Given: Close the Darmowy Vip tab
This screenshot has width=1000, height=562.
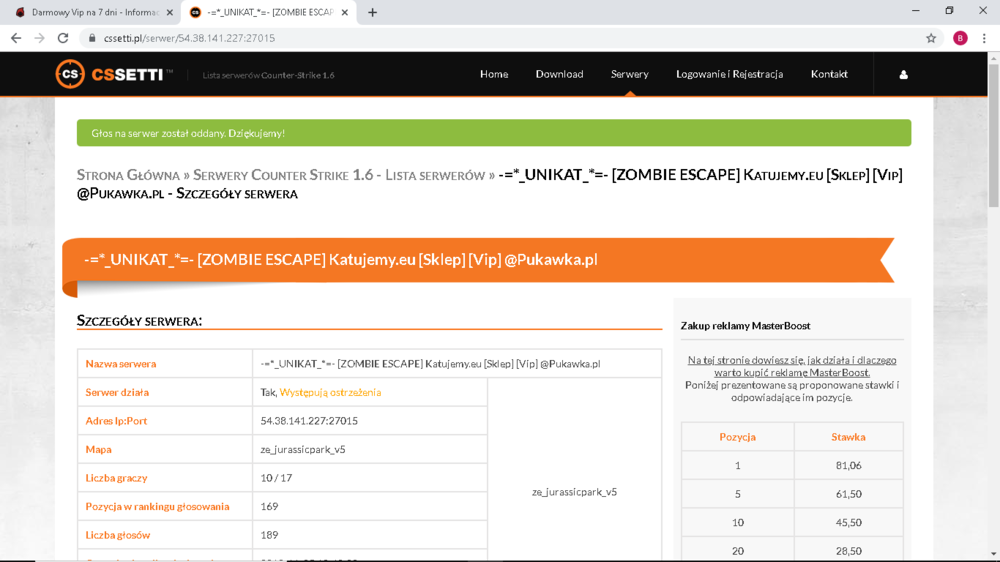Looking at the screenshot, I should click(x=170, y=12).
